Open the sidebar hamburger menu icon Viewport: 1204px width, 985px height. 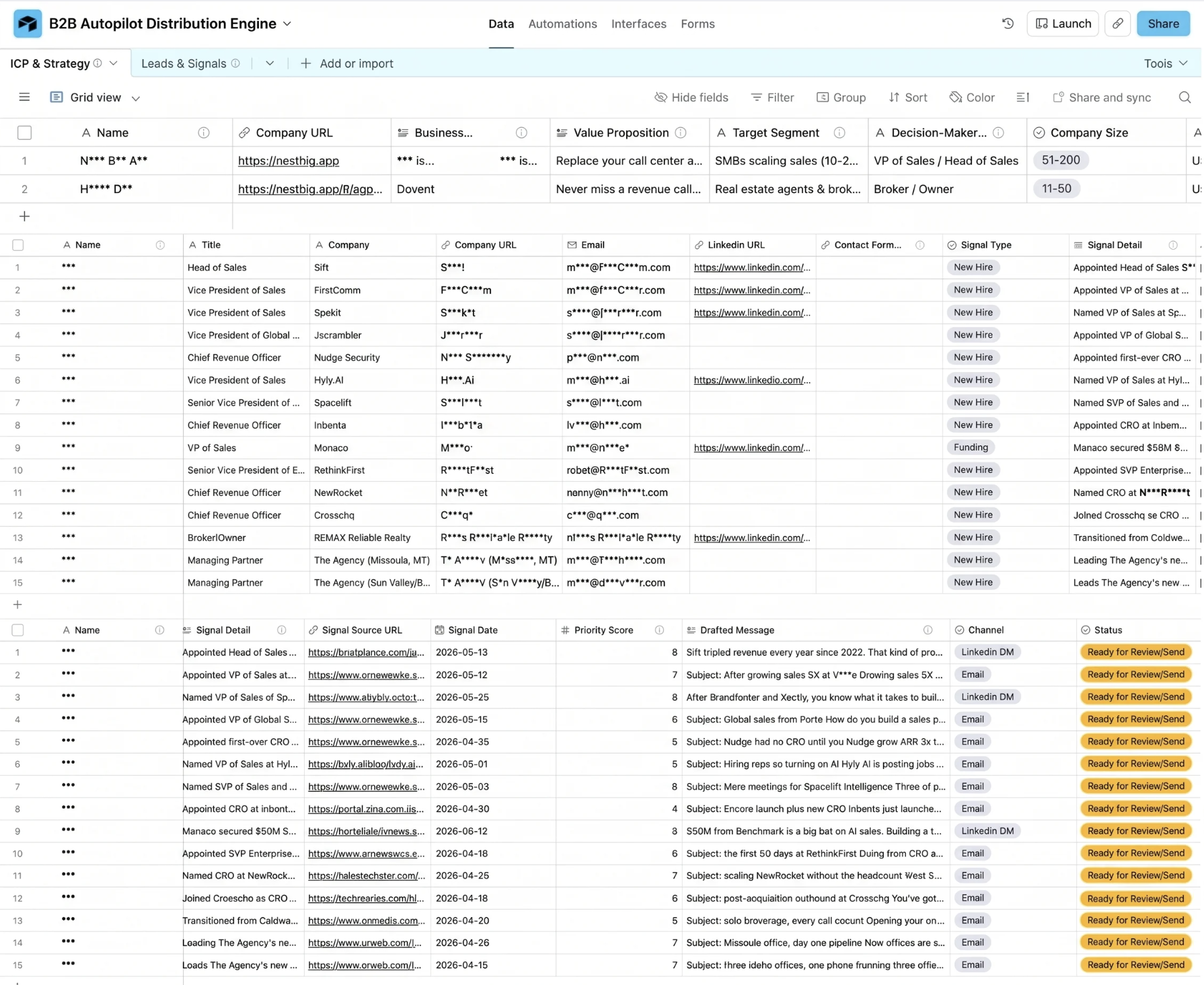(x=24, y=98)
